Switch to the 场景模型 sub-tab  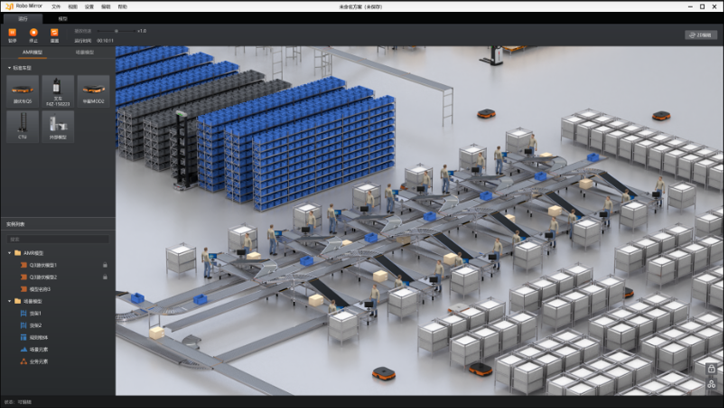coord(86,51)
